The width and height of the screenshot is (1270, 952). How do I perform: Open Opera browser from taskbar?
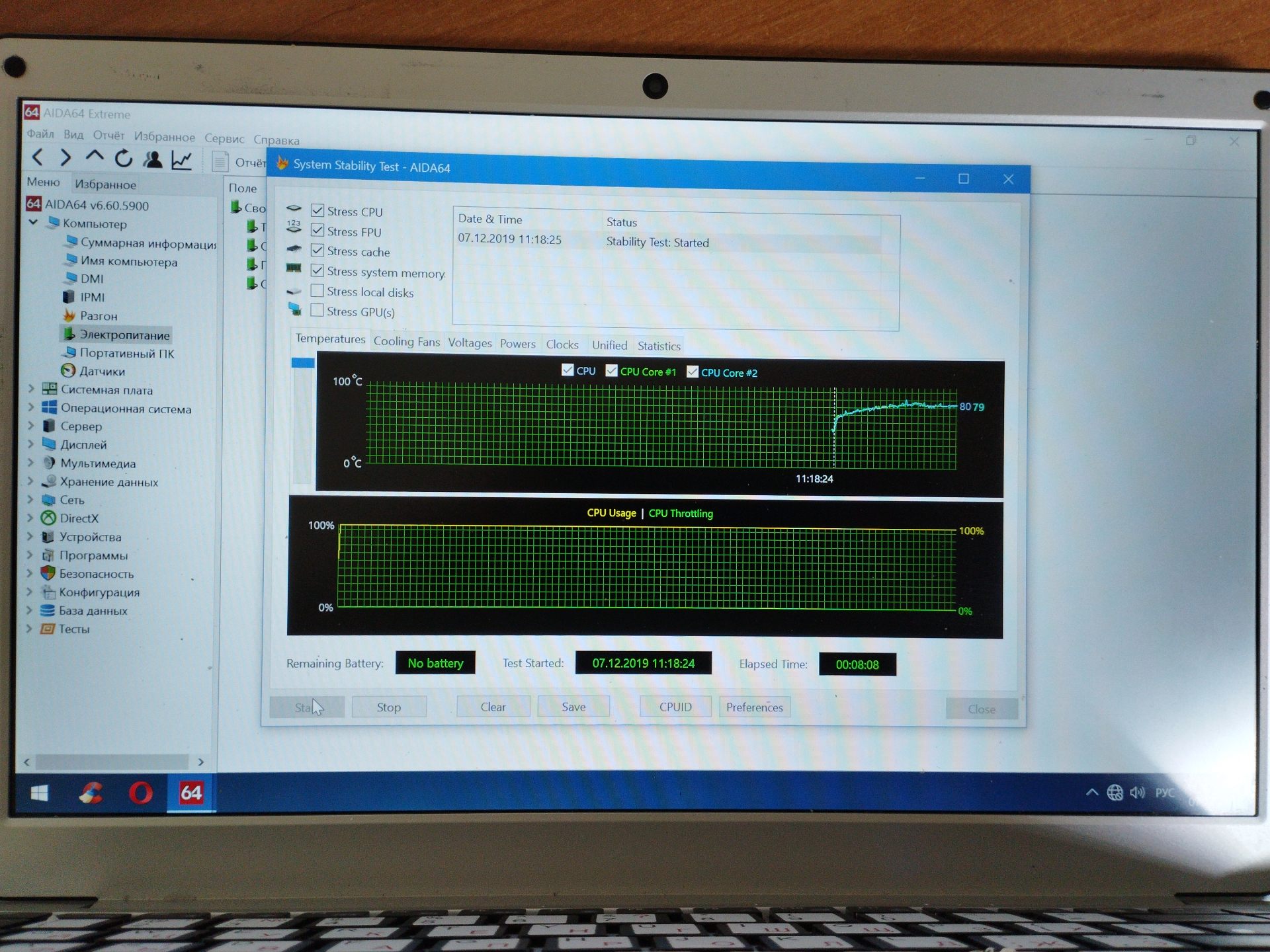click(x=140, y=793)
